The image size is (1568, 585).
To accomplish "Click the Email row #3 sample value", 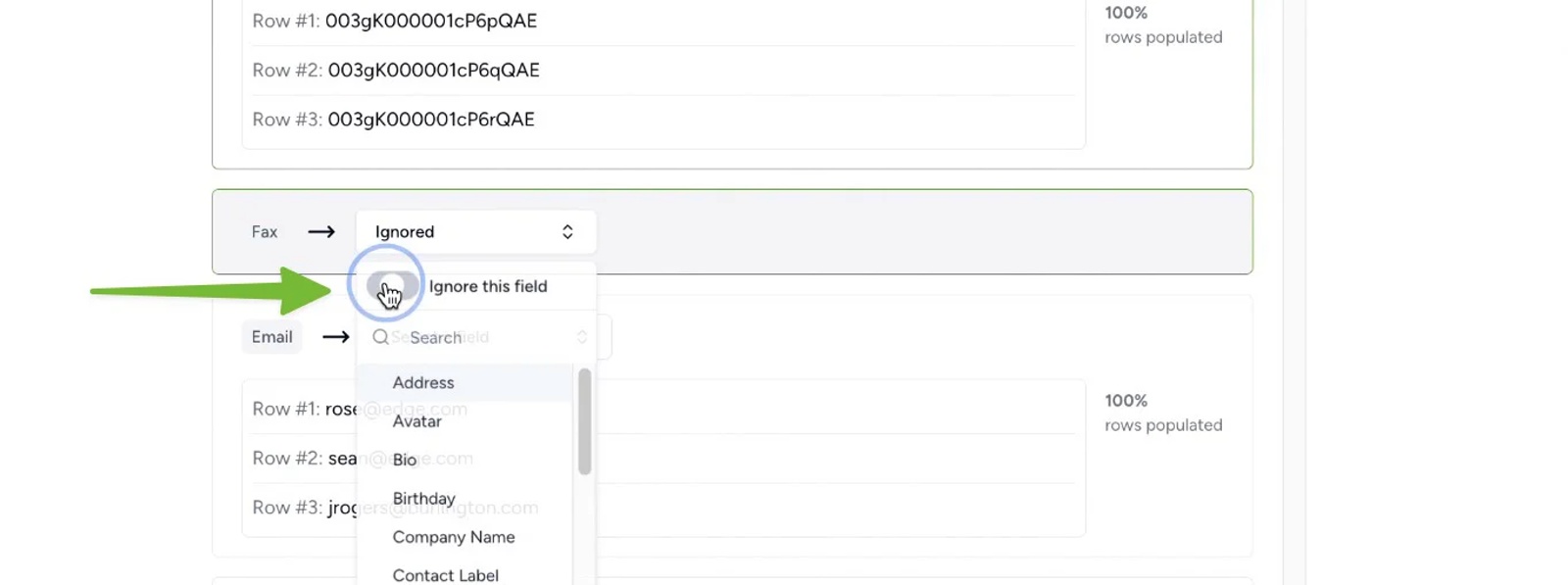I will 433,508.
